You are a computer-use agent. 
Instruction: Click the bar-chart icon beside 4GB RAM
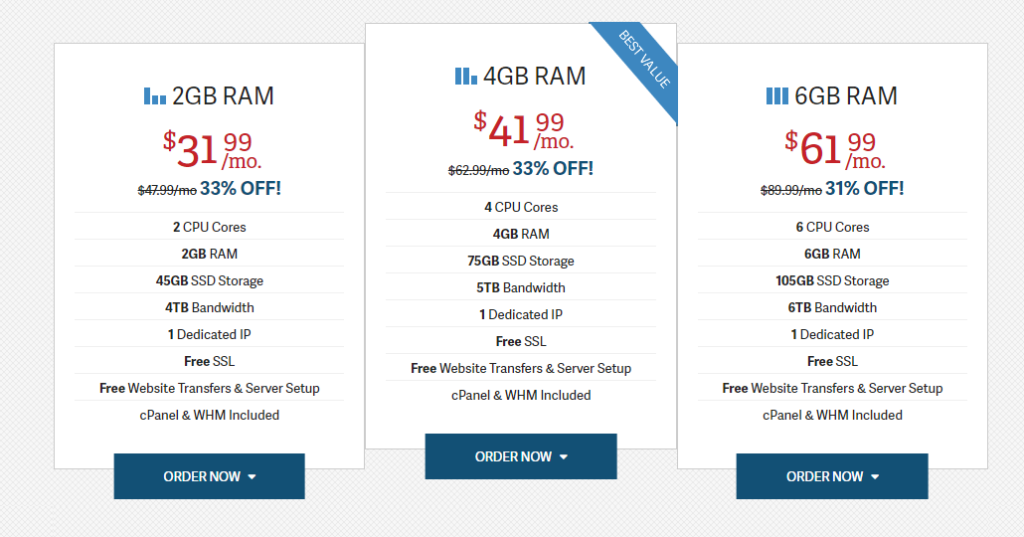(466, 76)
